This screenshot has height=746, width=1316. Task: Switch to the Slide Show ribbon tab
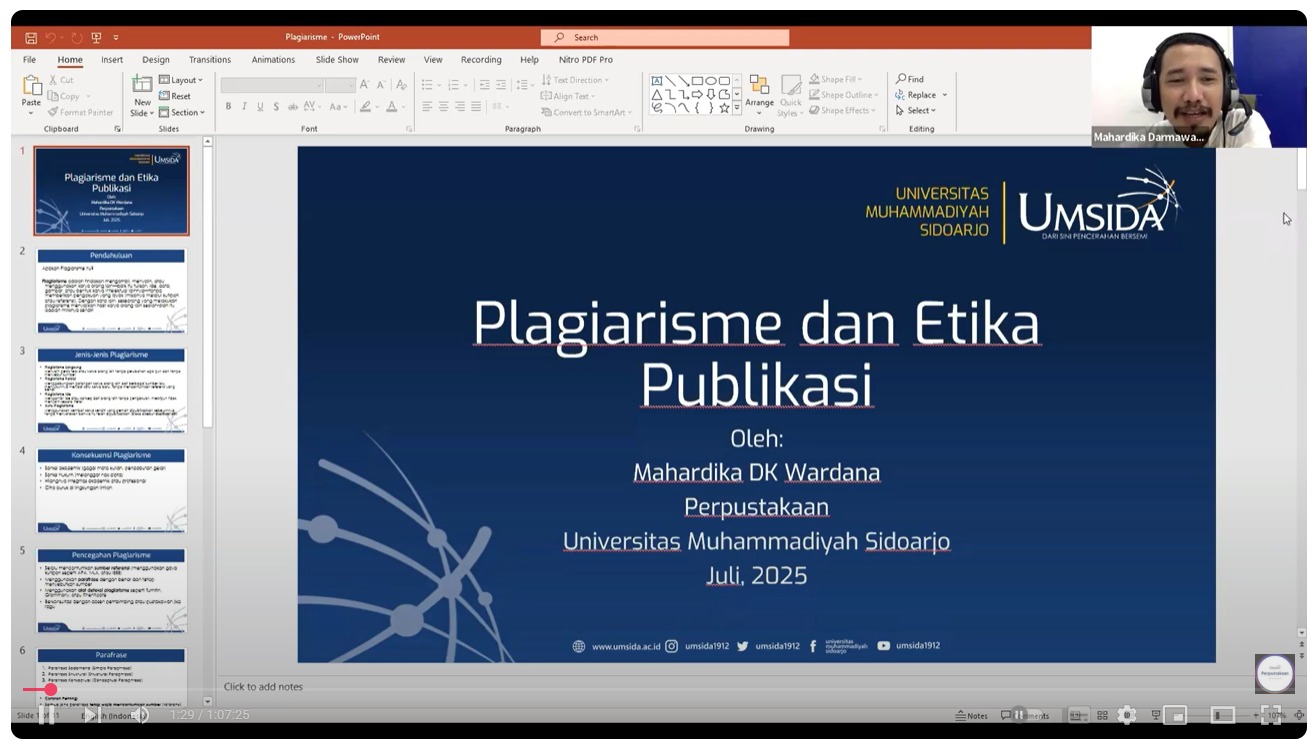pyautogui.click(x=337, y=60)
